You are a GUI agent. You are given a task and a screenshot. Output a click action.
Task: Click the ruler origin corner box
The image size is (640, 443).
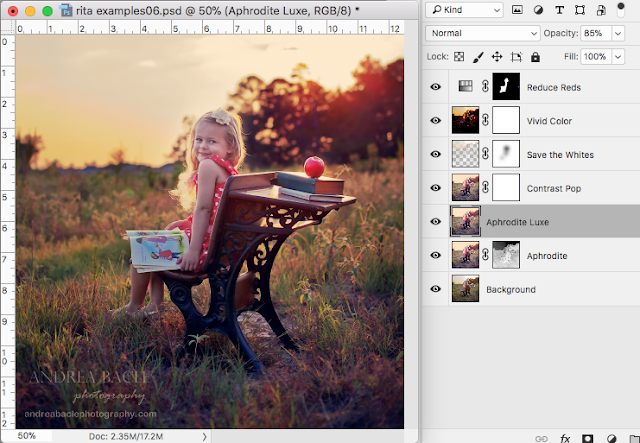point(8,27)
